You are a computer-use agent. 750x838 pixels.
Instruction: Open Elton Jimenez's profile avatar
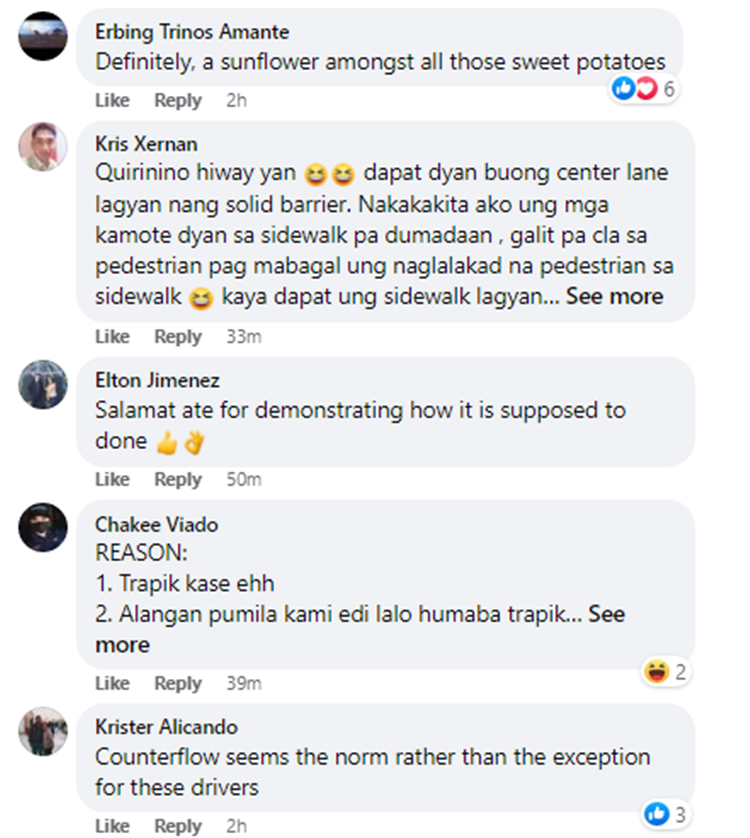coord(43,384)
